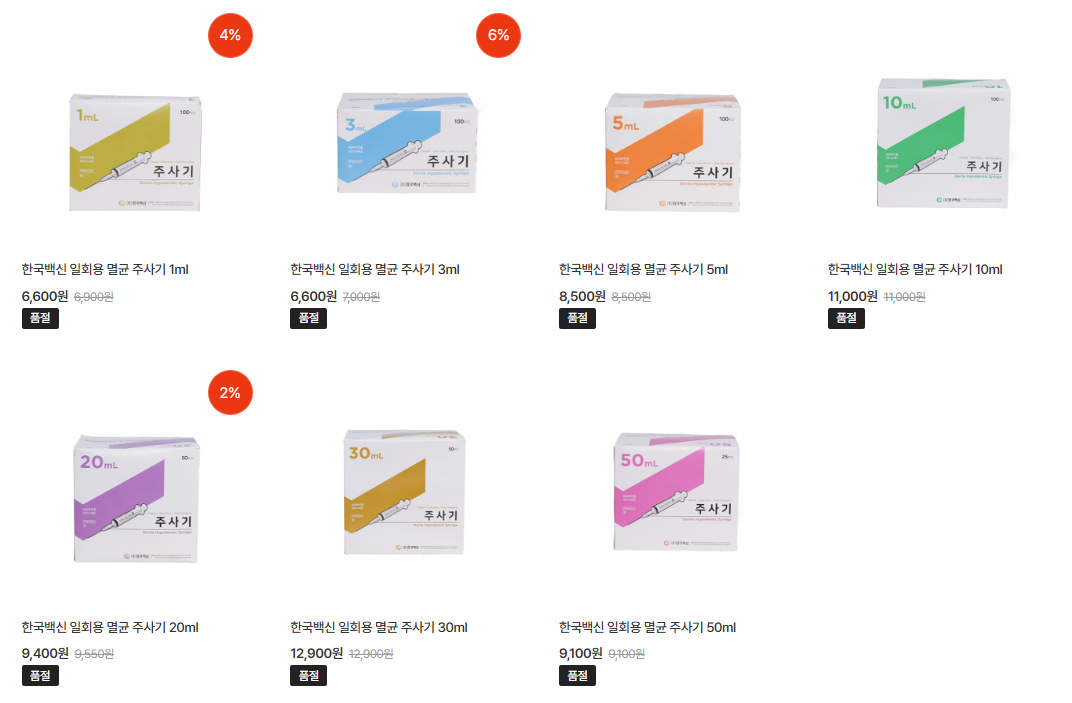
Task: Select the 30ml syringe product image
Action: (x=403, y=497)
